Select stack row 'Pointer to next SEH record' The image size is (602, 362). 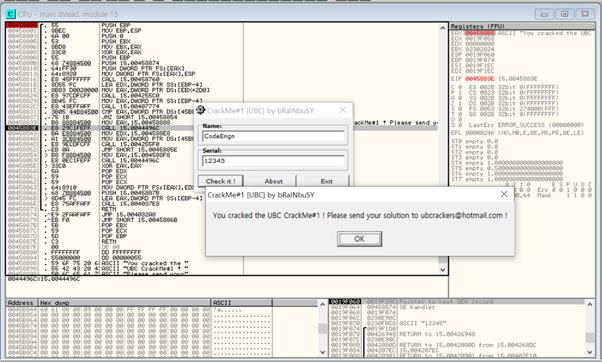click(457, 302)
